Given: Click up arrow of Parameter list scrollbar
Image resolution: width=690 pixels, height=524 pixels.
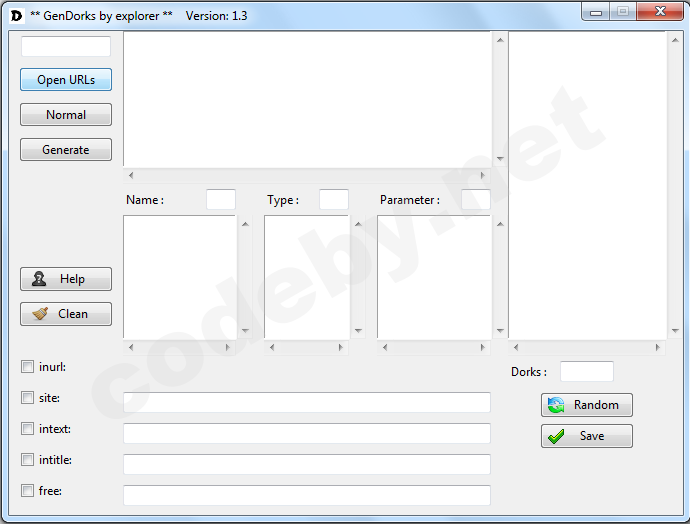Looking at the screenshot, I should pos(500,224).
